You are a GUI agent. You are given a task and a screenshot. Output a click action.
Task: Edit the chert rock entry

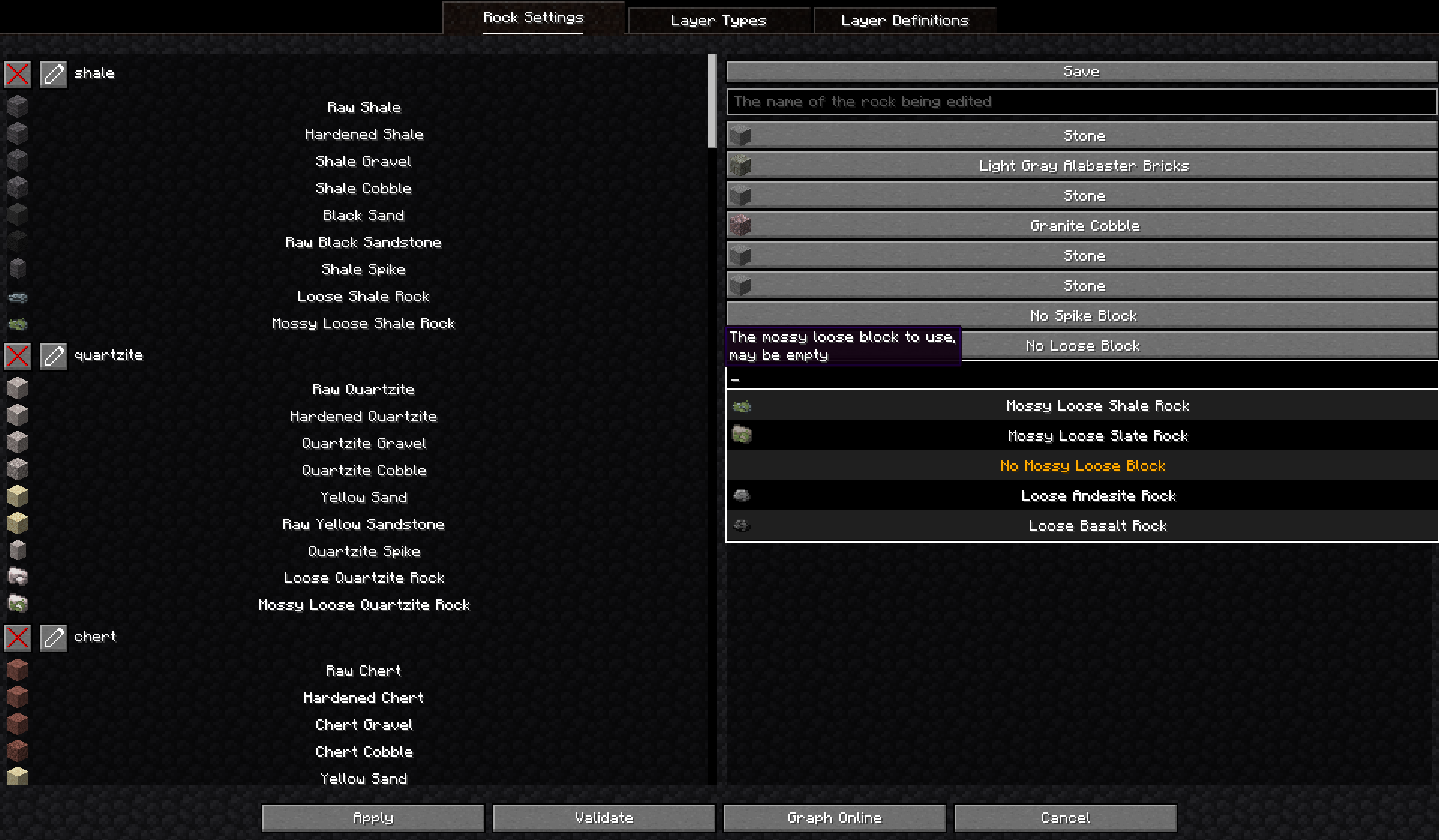54,638
